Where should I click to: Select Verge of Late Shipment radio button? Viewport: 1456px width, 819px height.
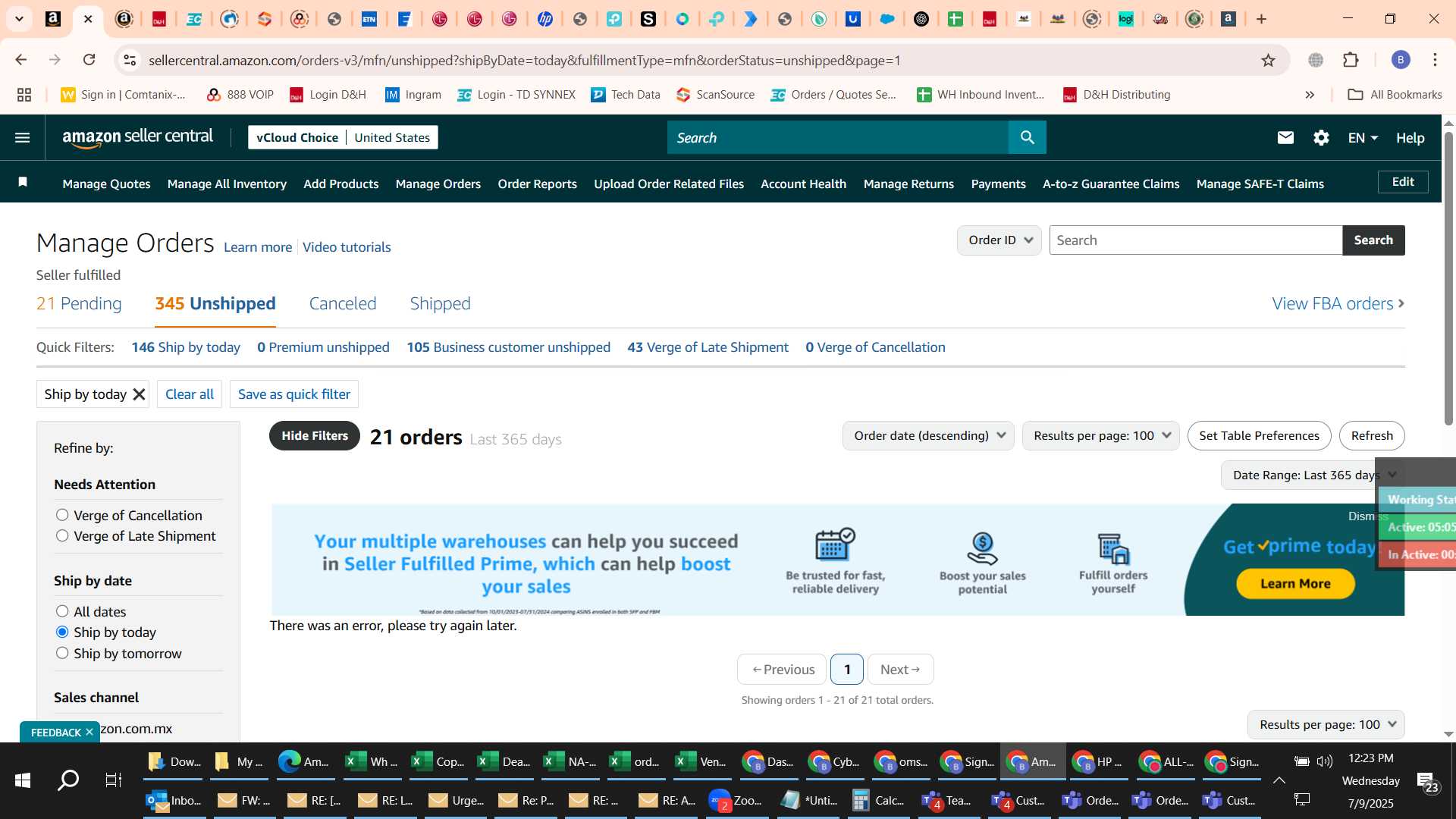[x=62, y=535]
